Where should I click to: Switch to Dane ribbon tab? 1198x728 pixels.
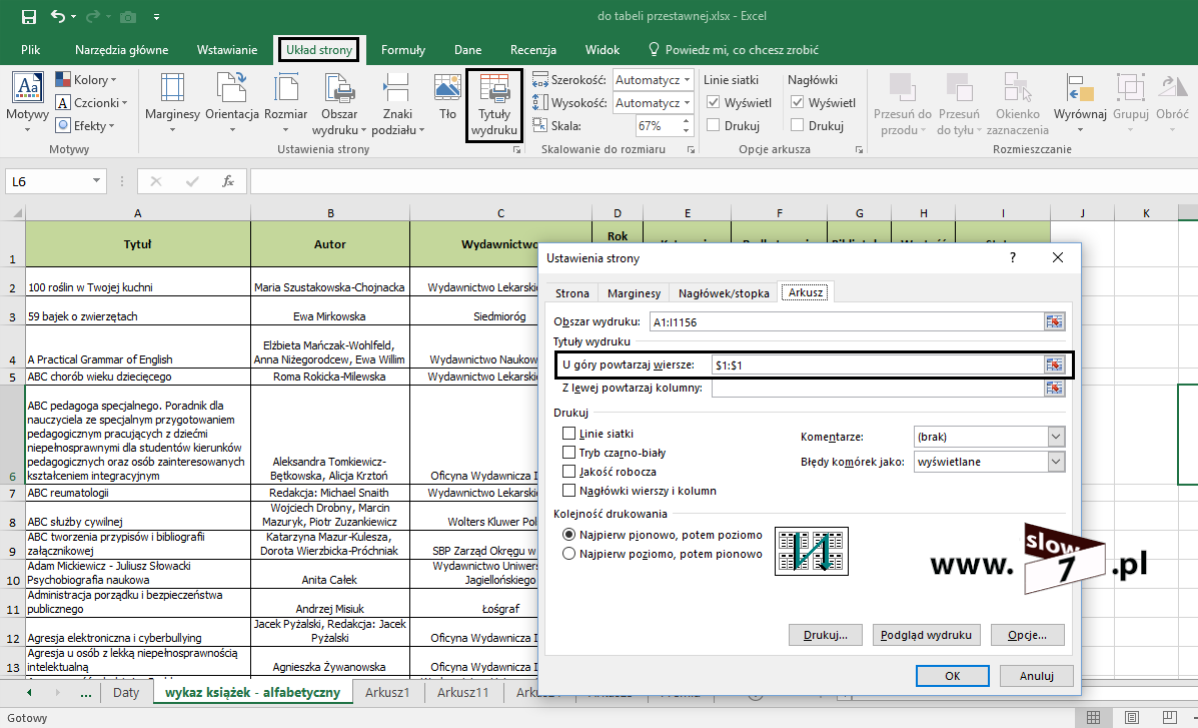(468, 50)
